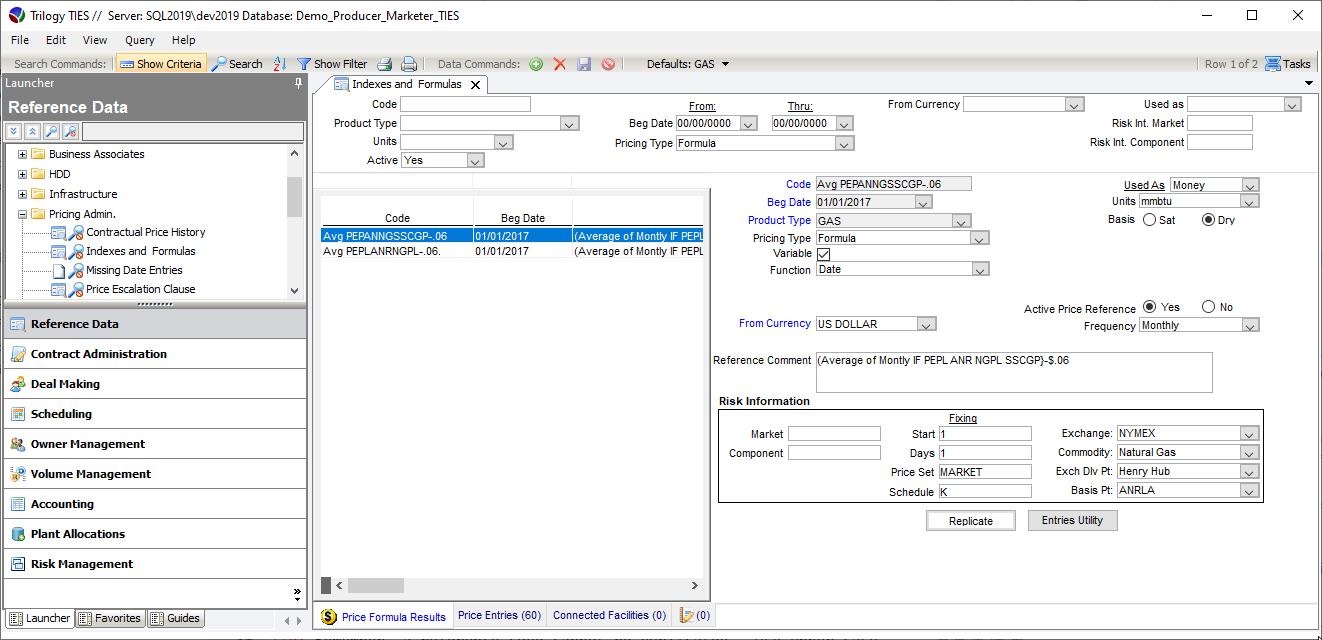Open the Frequency Monthly dropdown
Image resolution: width=1322 pixels, height=640 pixels.
1249,325
